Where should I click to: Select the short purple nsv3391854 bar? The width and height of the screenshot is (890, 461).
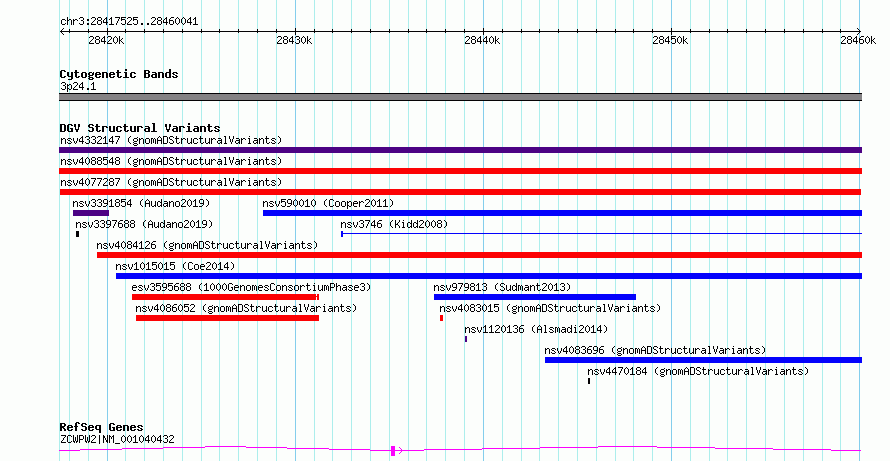coord(91,213)
